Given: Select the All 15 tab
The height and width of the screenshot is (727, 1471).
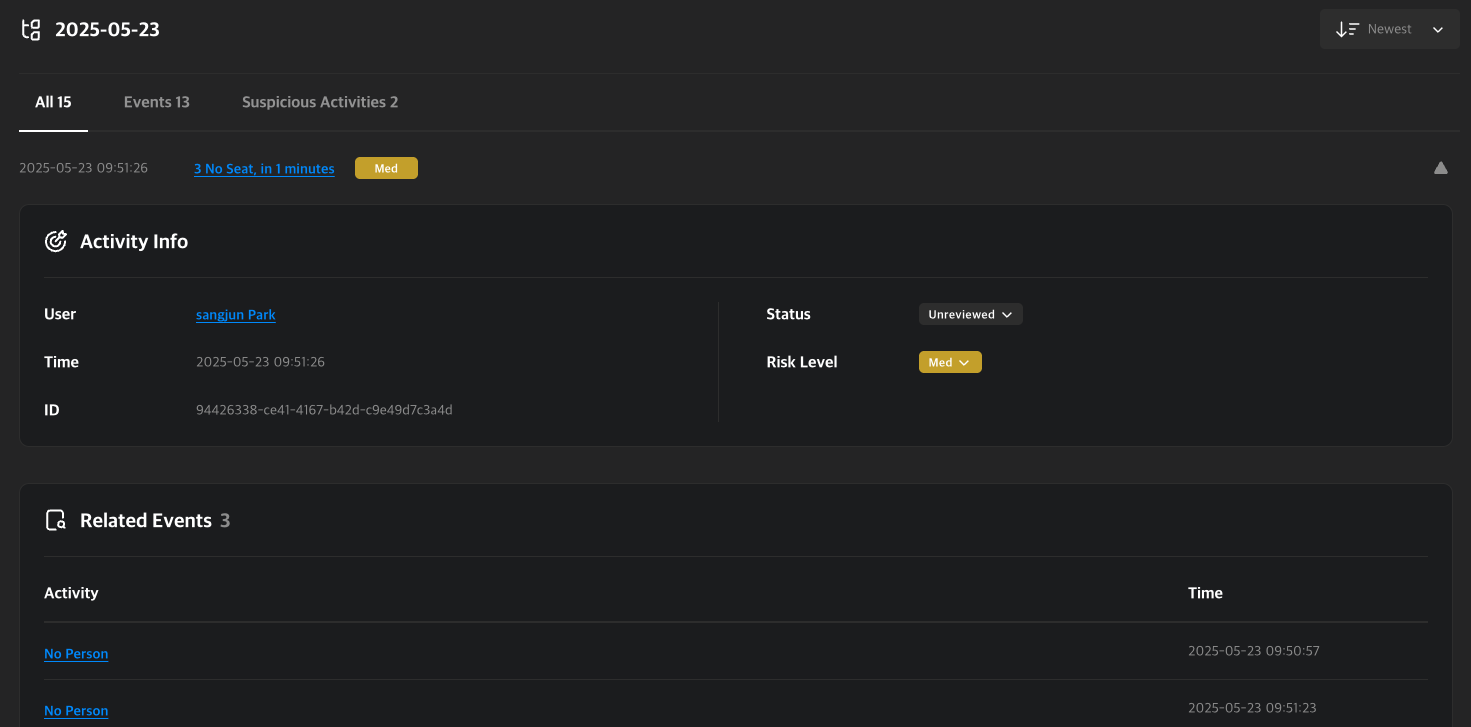Looking at the screenshot, I should coord(53,101).
